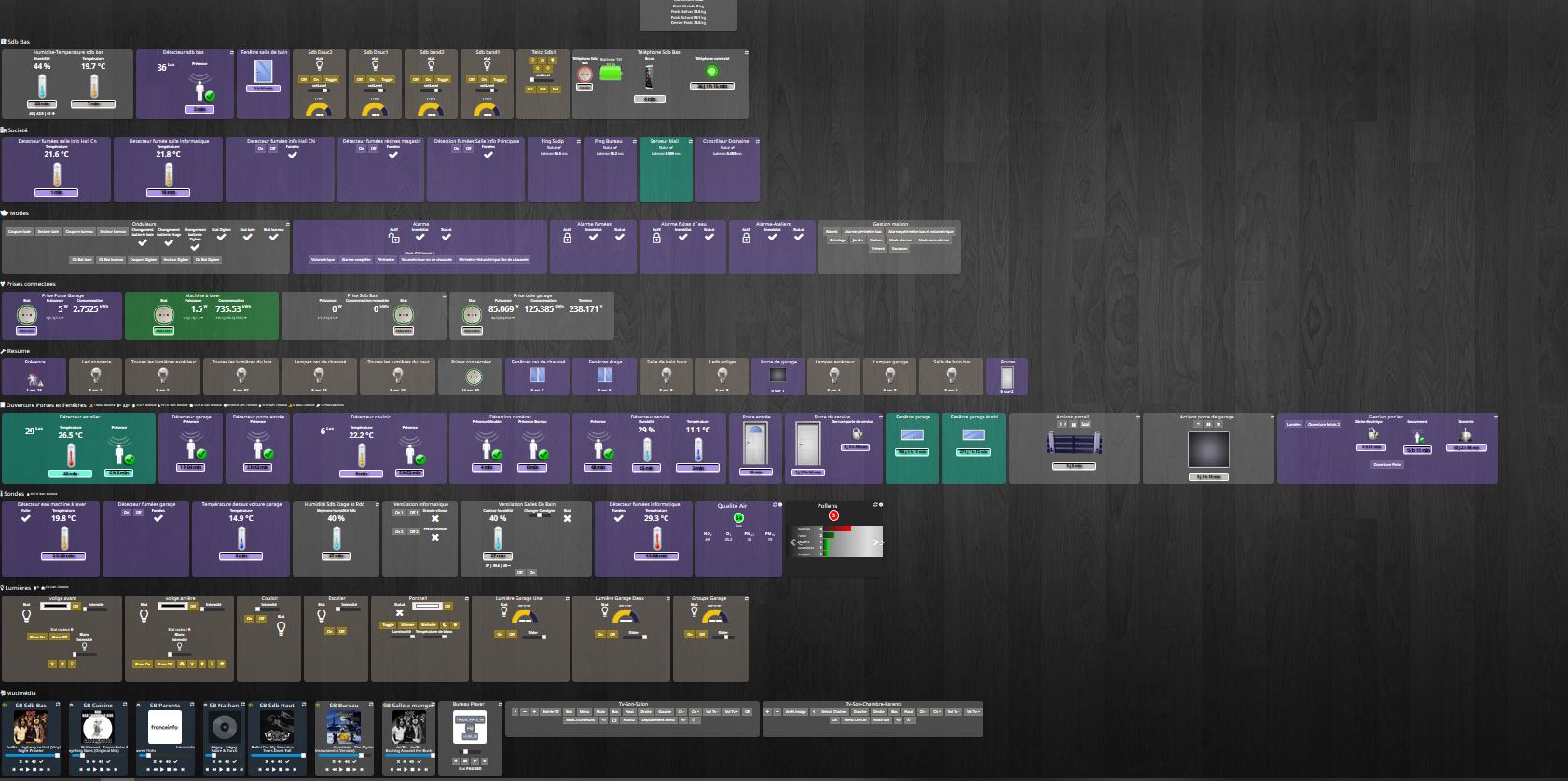Screen dimensions: 1568x781
Task: Click the Fenêtre salle de bain window icon
Action: click(264, 71)
